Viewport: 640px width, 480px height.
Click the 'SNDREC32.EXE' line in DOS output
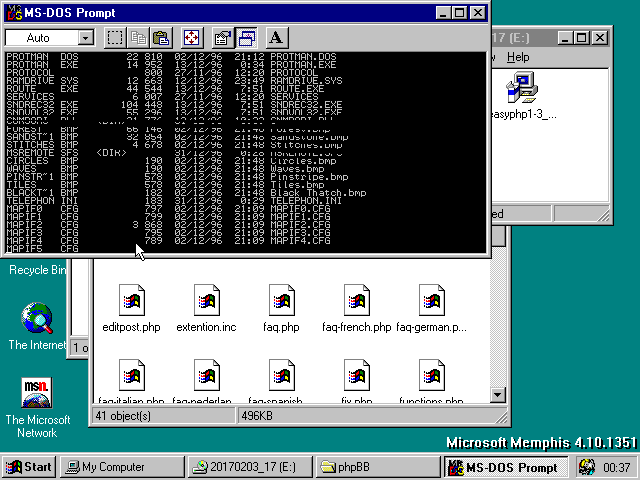174,105
